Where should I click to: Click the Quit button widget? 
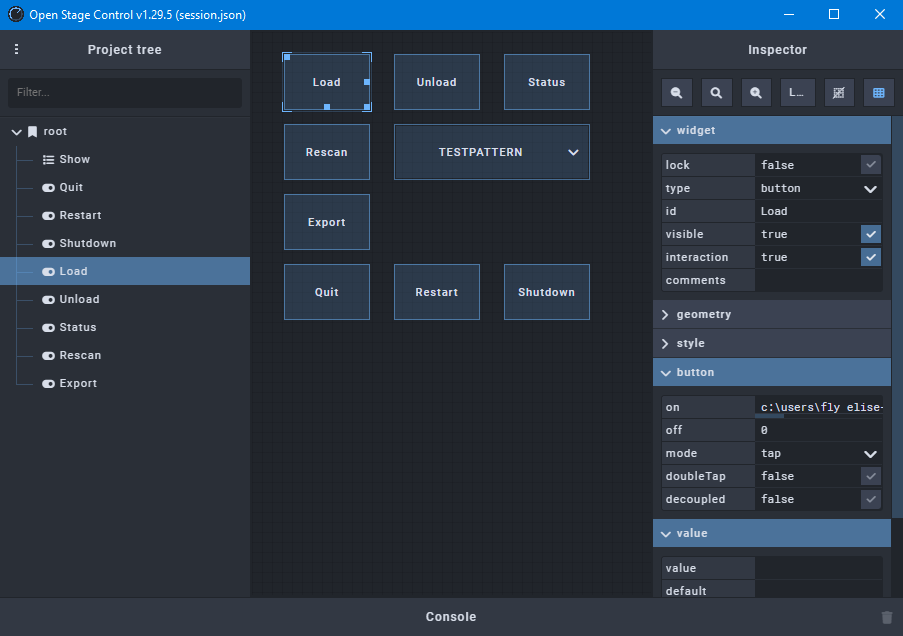[327, 292]
